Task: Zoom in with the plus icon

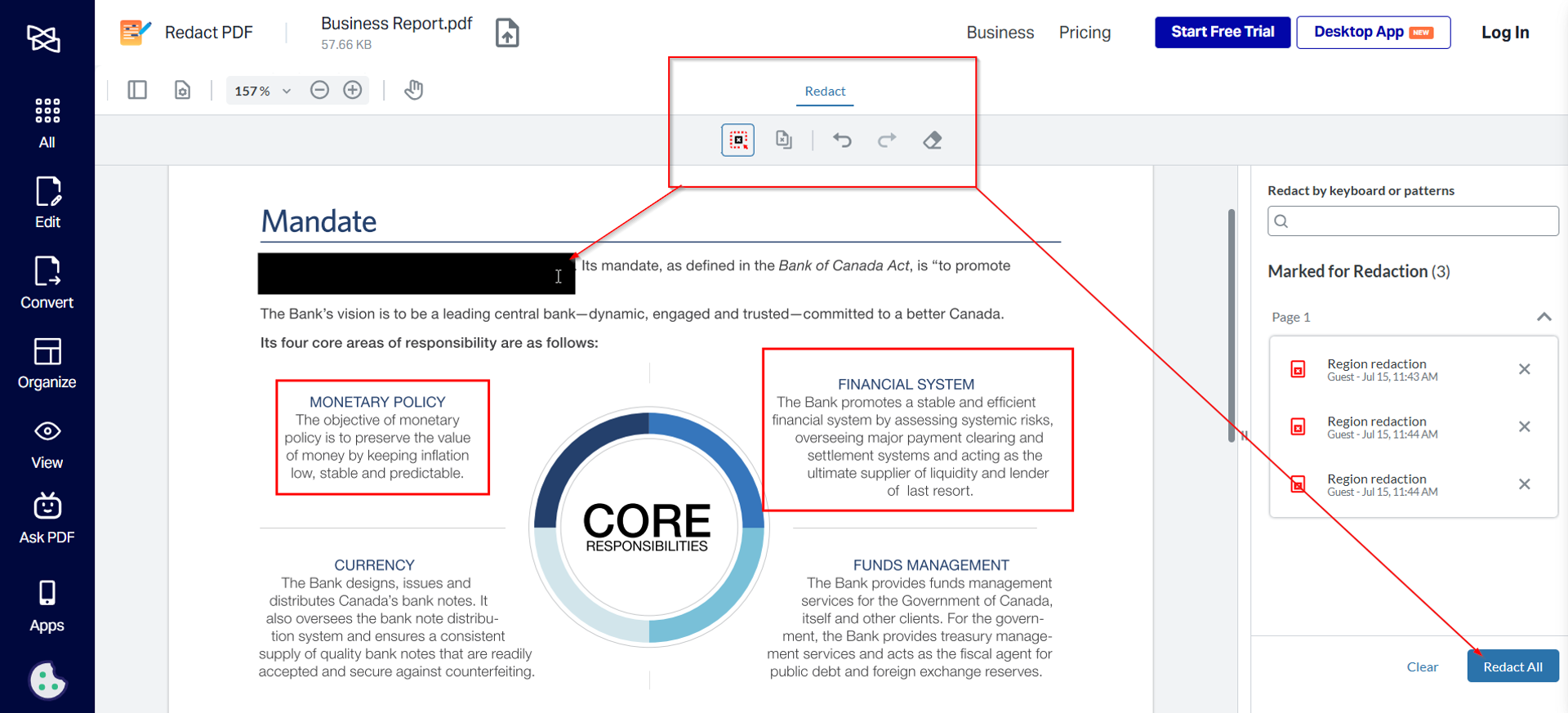Action: pos(353,90)
